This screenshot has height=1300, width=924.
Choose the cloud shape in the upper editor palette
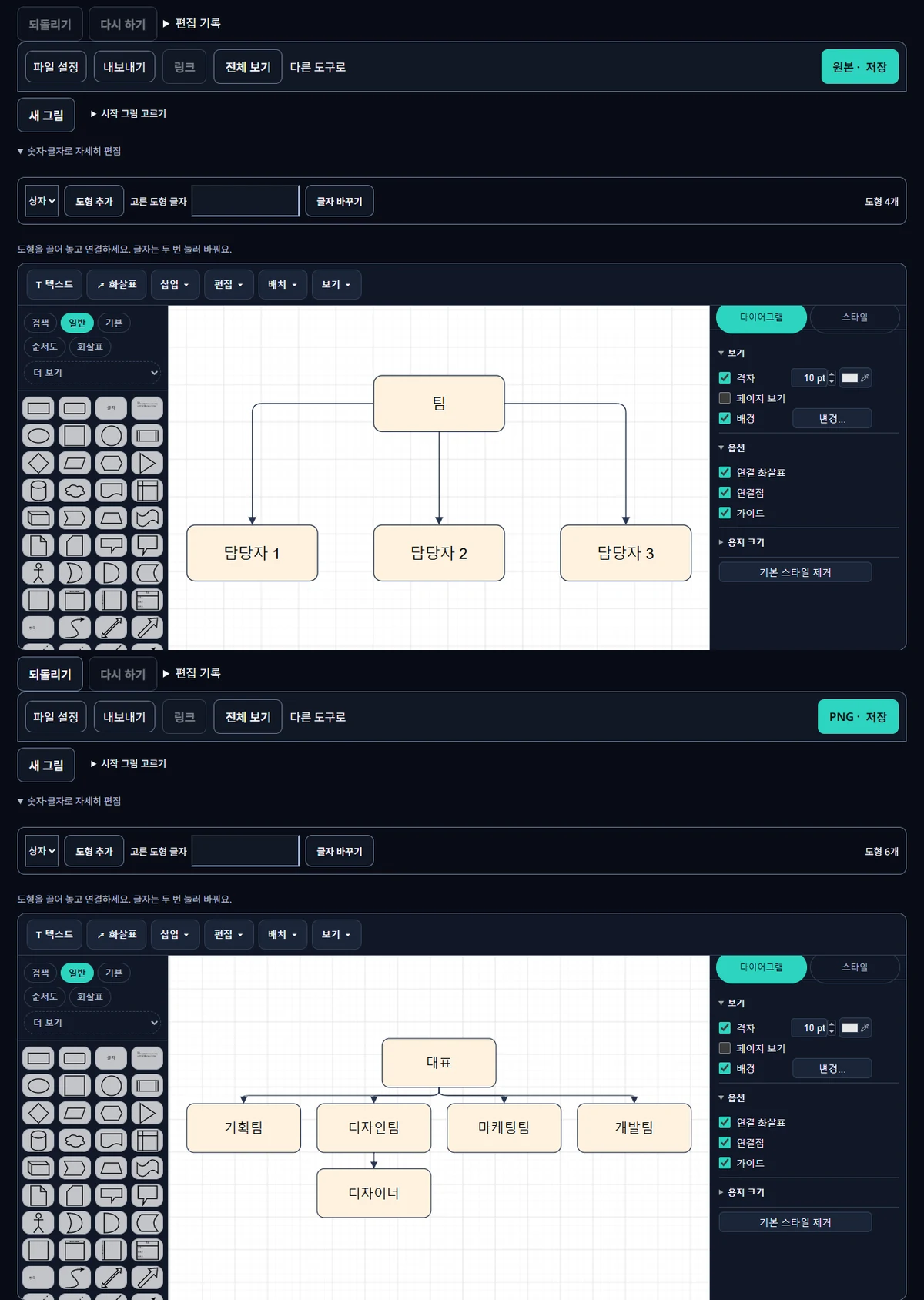click(x=75, y=491)
